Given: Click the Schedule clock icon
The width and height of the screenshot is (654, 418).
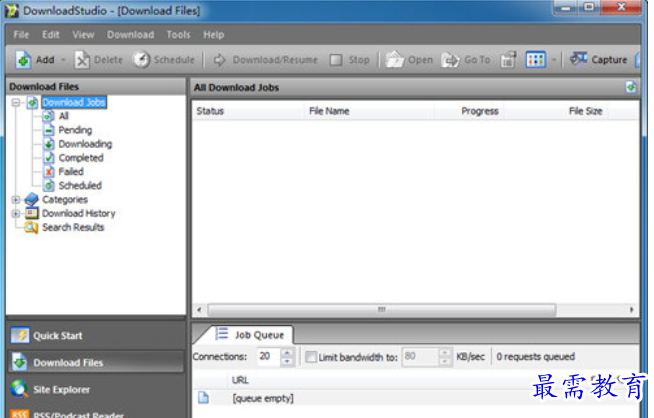Looking at the screenshot, I should point(141,60).
